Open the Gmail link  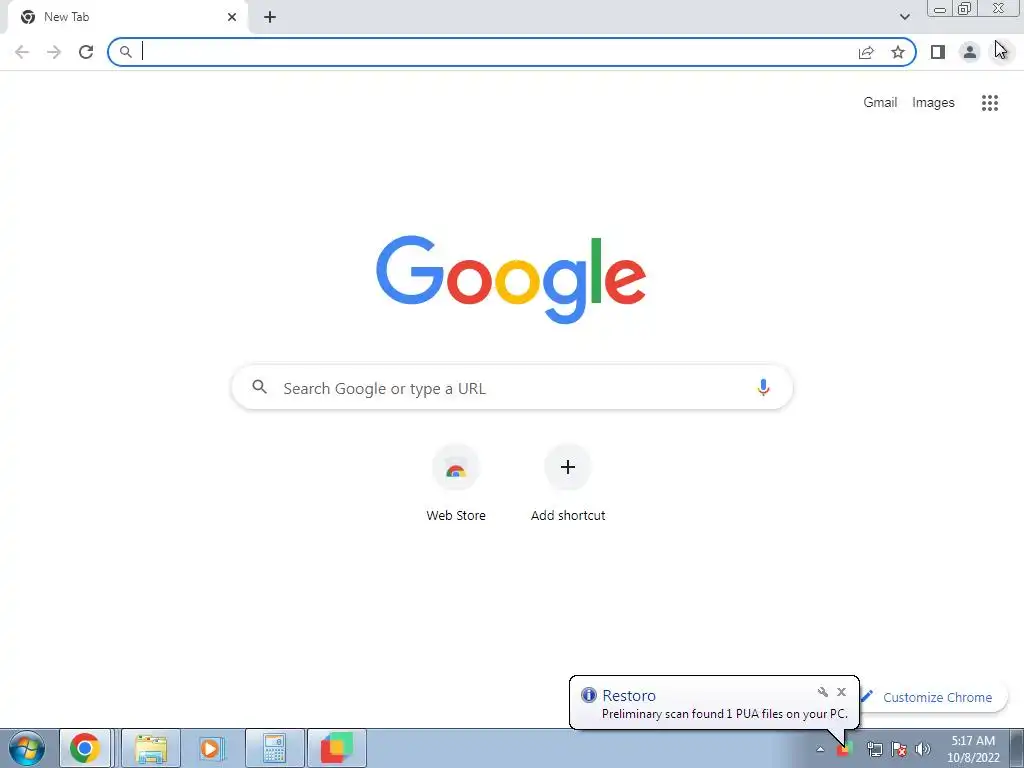point(880,103)
